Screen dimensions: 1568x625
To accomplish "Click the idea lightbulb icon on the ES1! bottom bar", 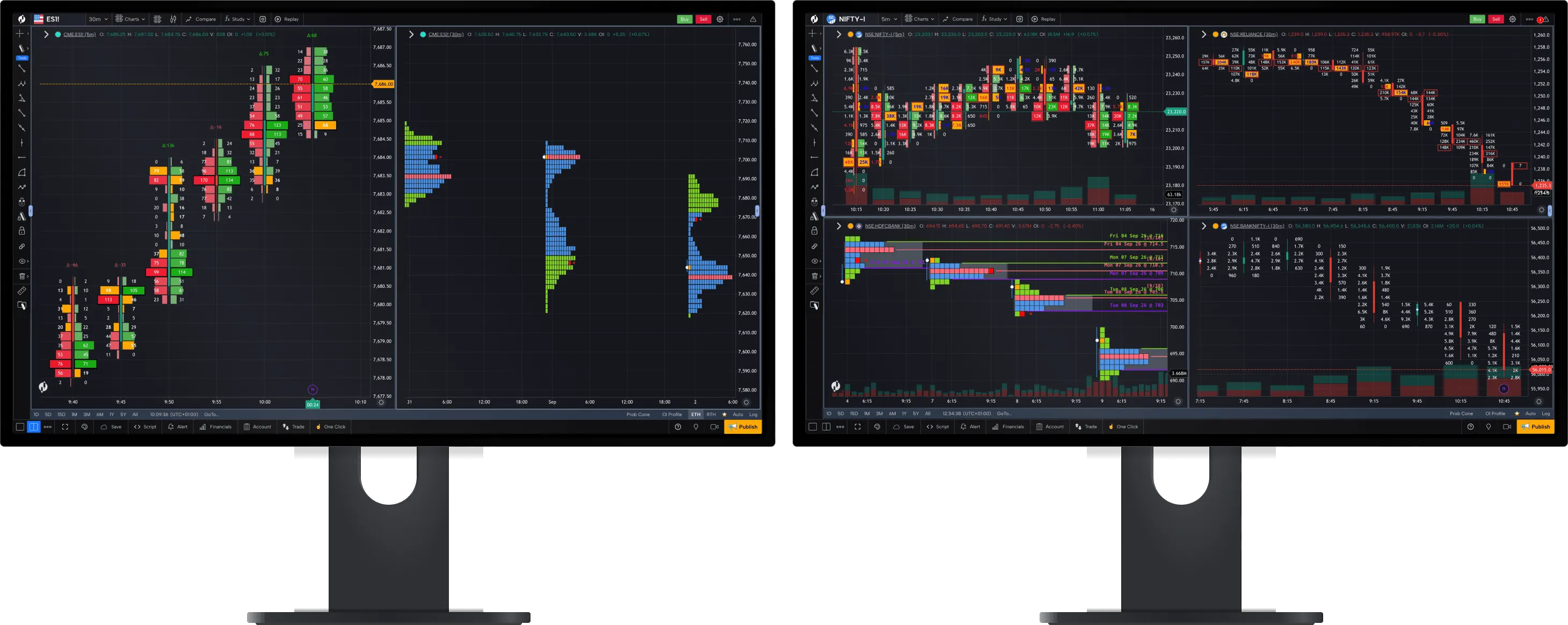I will [x=696, y=427].
